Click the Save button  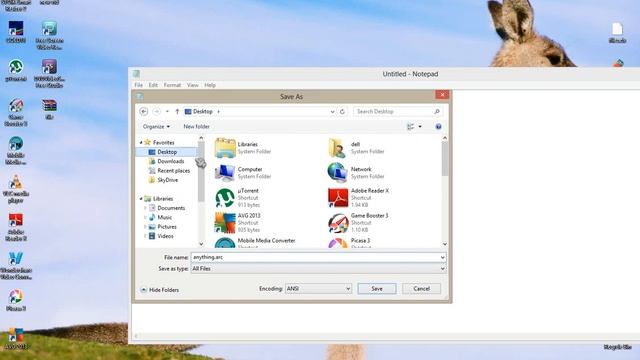point(377,289)
